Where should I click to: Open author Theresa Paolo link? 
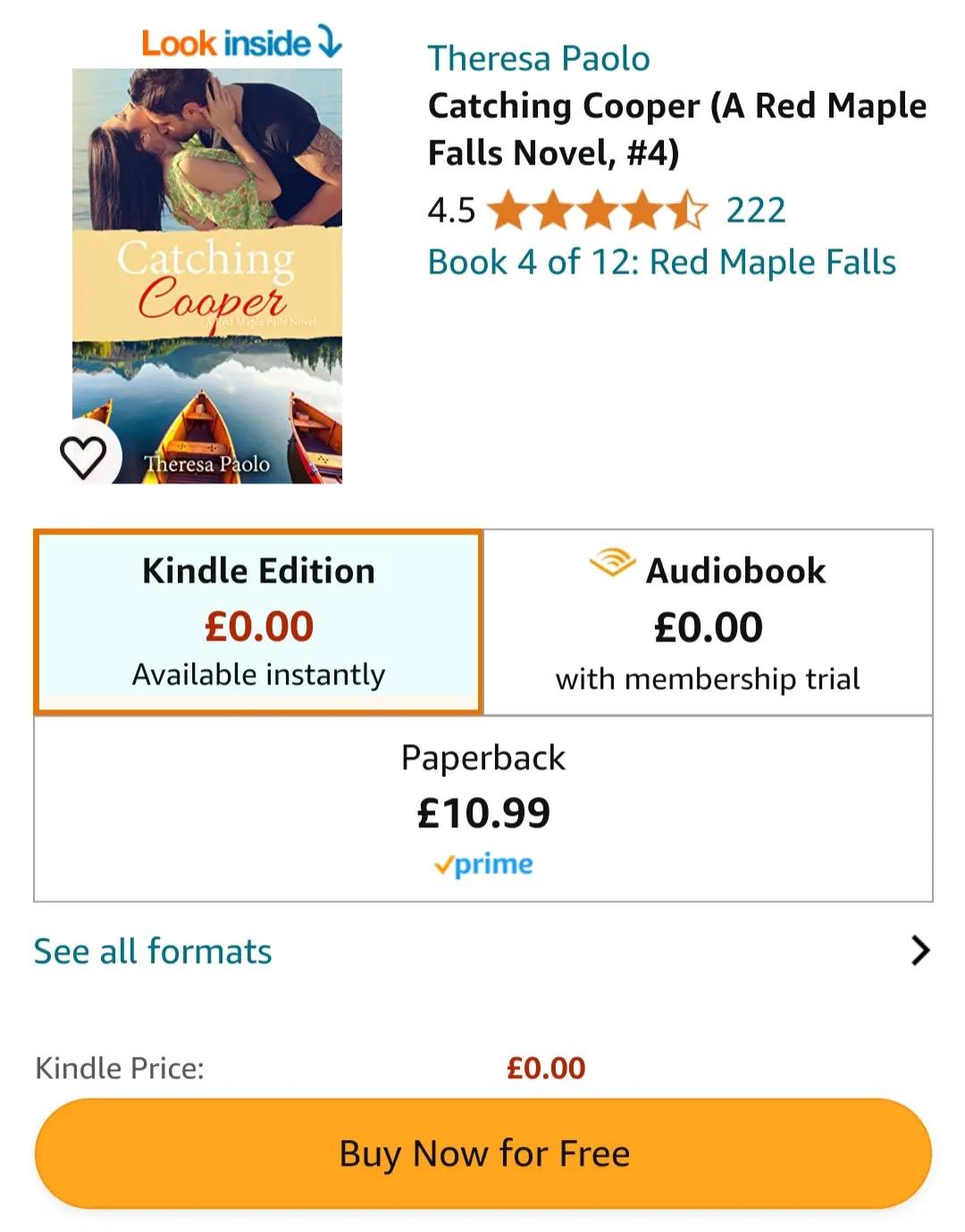point(539,58)
